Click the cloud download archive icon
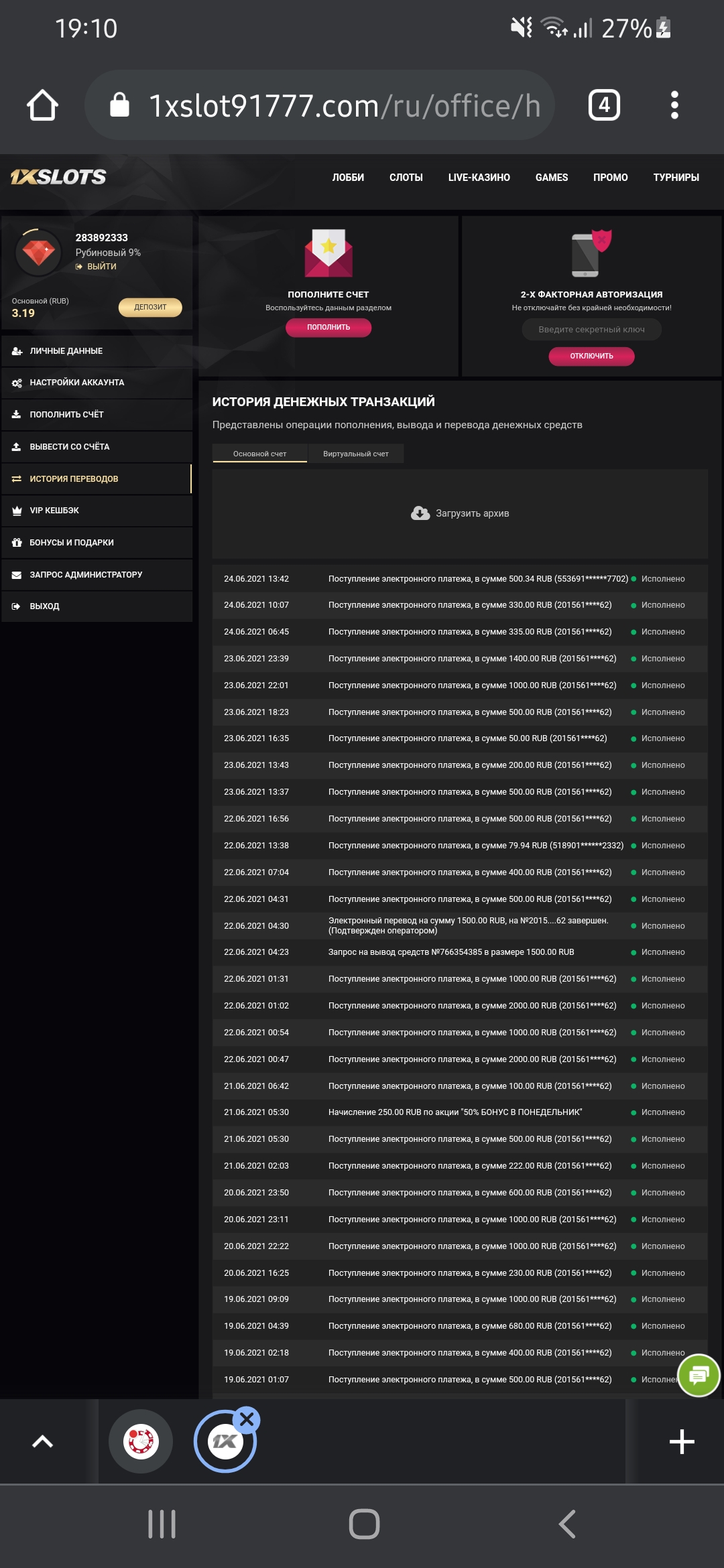Viewport: 724px width, 1568px height. point(420,513)
